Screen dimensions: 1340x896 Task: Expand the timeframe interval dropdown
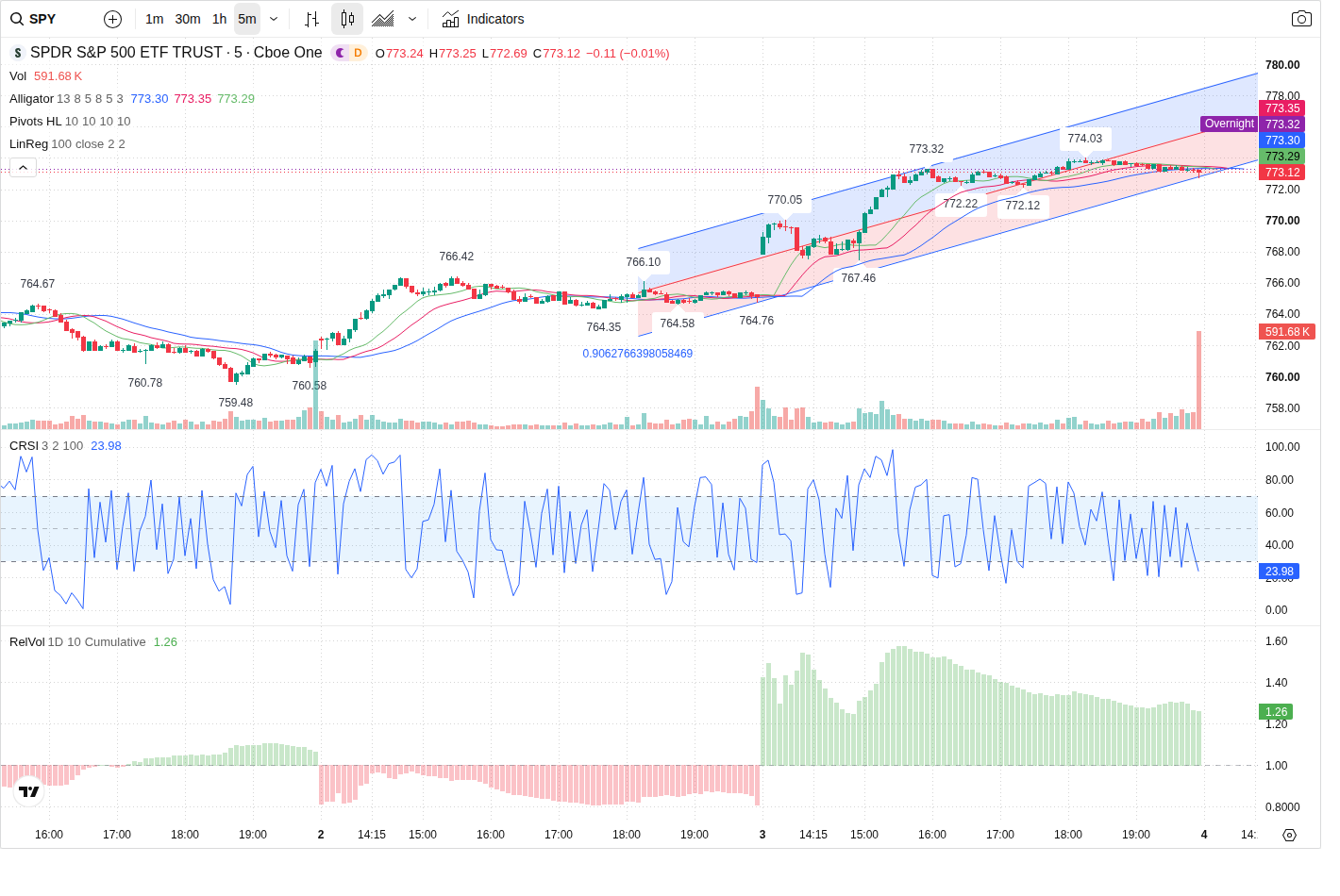(274, 19)
